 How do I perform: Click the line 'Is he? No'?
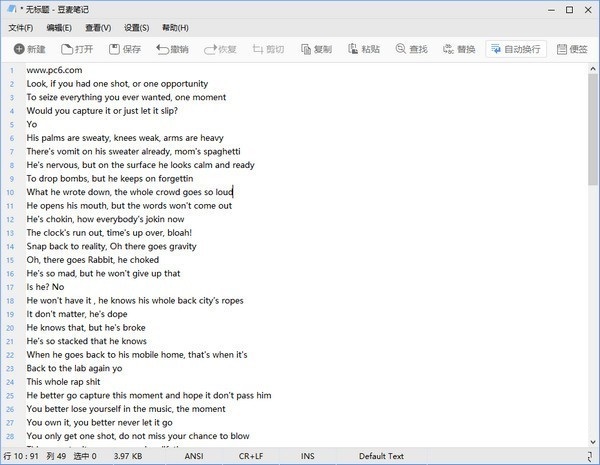pos(45,287)
